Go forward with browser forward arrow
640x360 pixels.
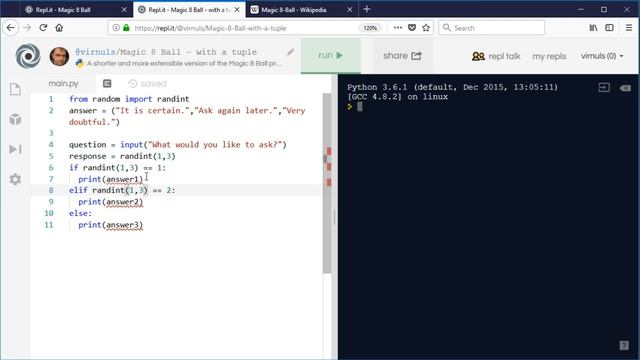pyautogui.click(x=27, y=28)
